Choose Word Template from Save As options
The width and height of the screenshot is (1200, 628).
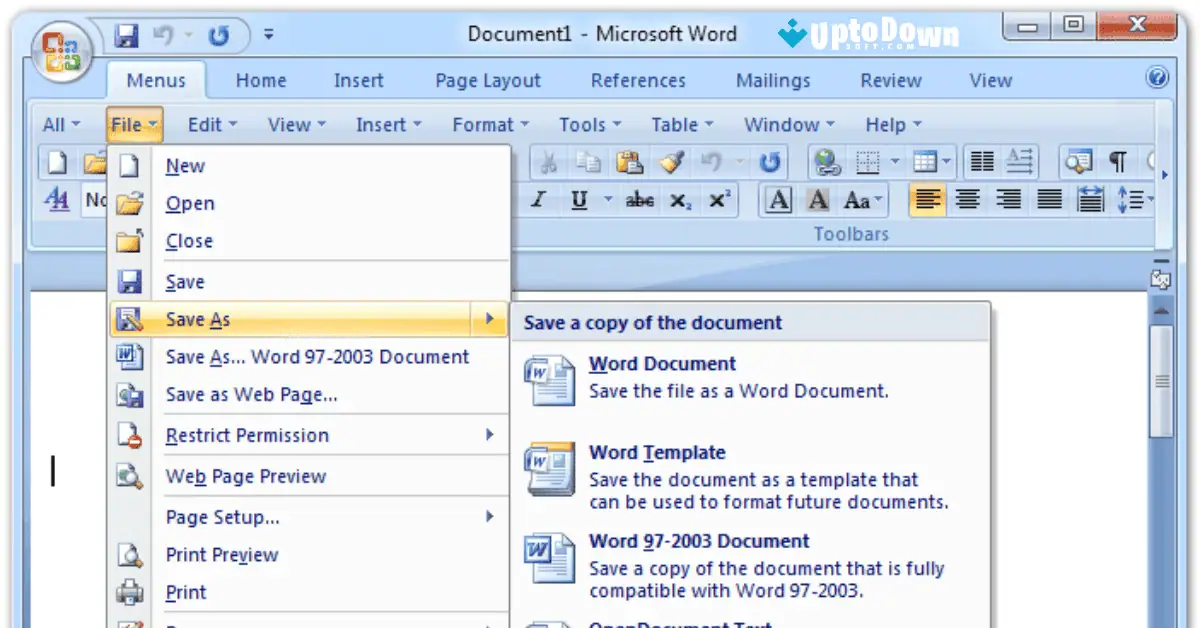pyautogui.click(x=657, y=452)
